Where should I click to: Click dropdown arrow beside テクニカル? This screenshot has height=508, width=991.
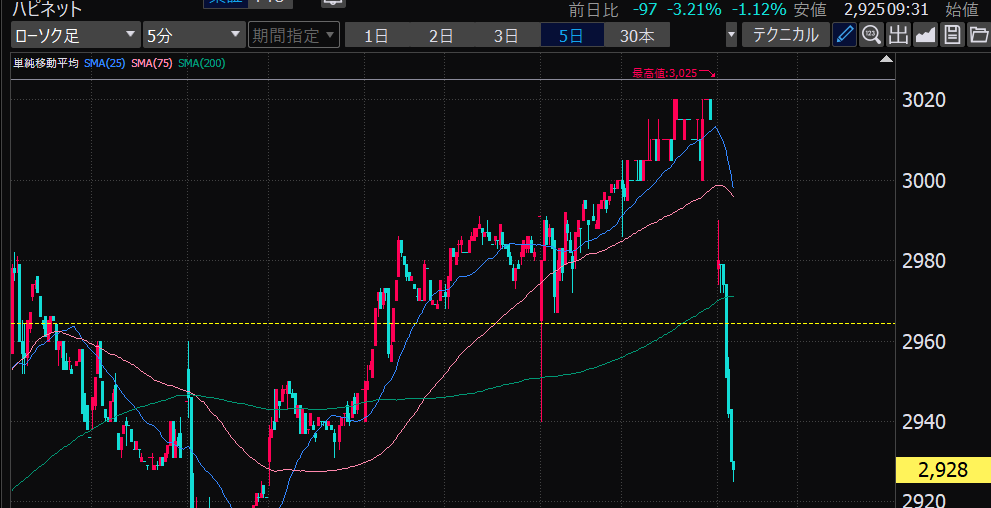pyautogui.click(x=732, y=35)
